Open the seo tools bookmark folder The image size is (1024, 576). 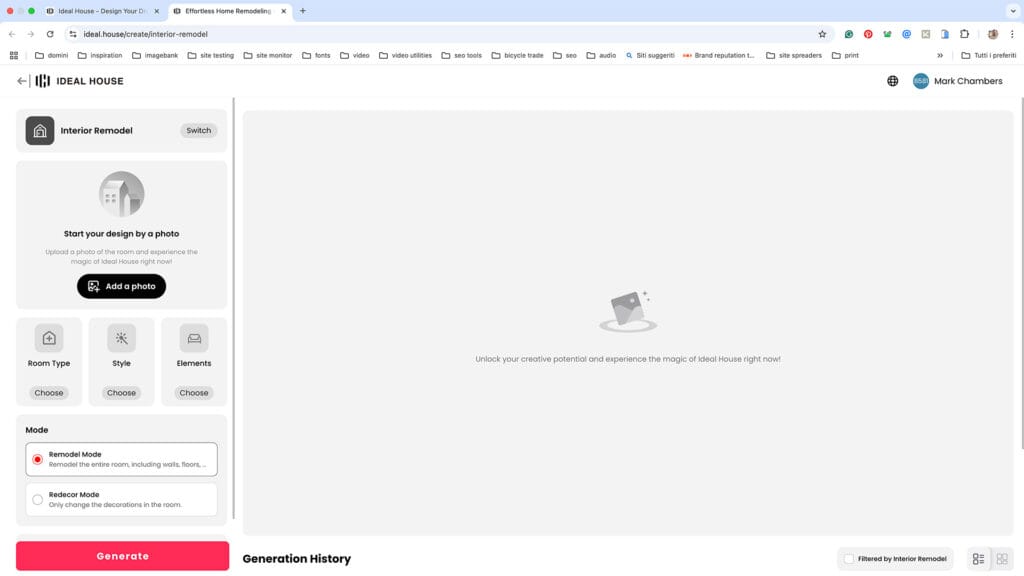tap(461, 55)
